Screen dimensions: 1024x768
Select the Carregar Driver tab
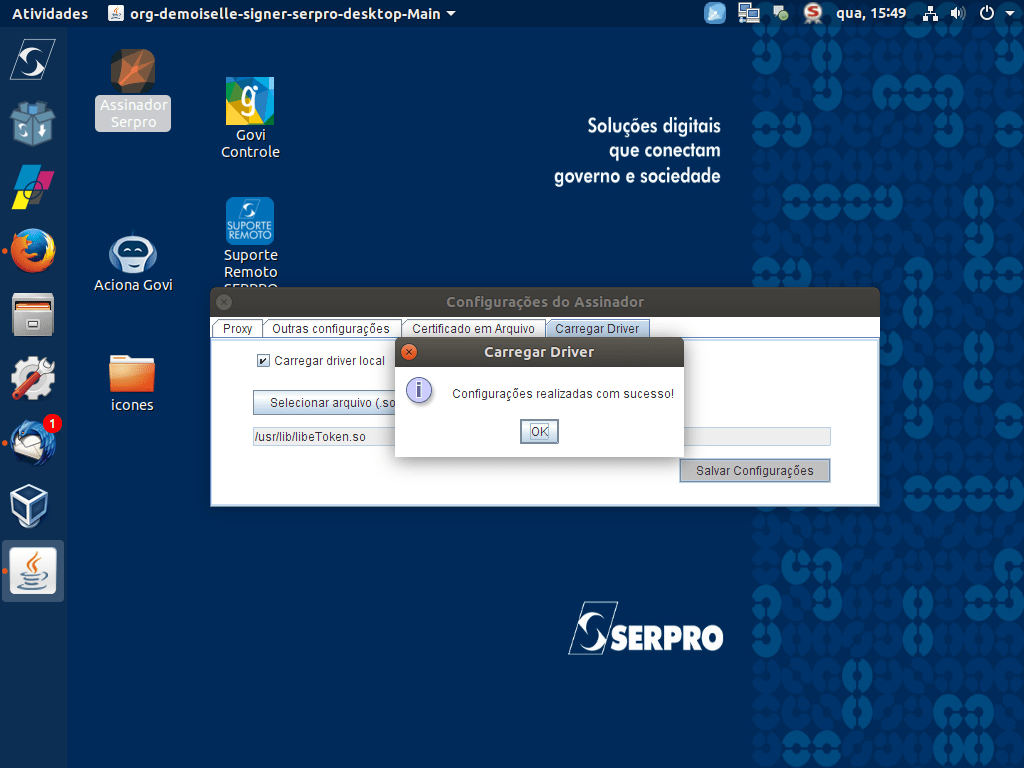(x=597, y=328)
